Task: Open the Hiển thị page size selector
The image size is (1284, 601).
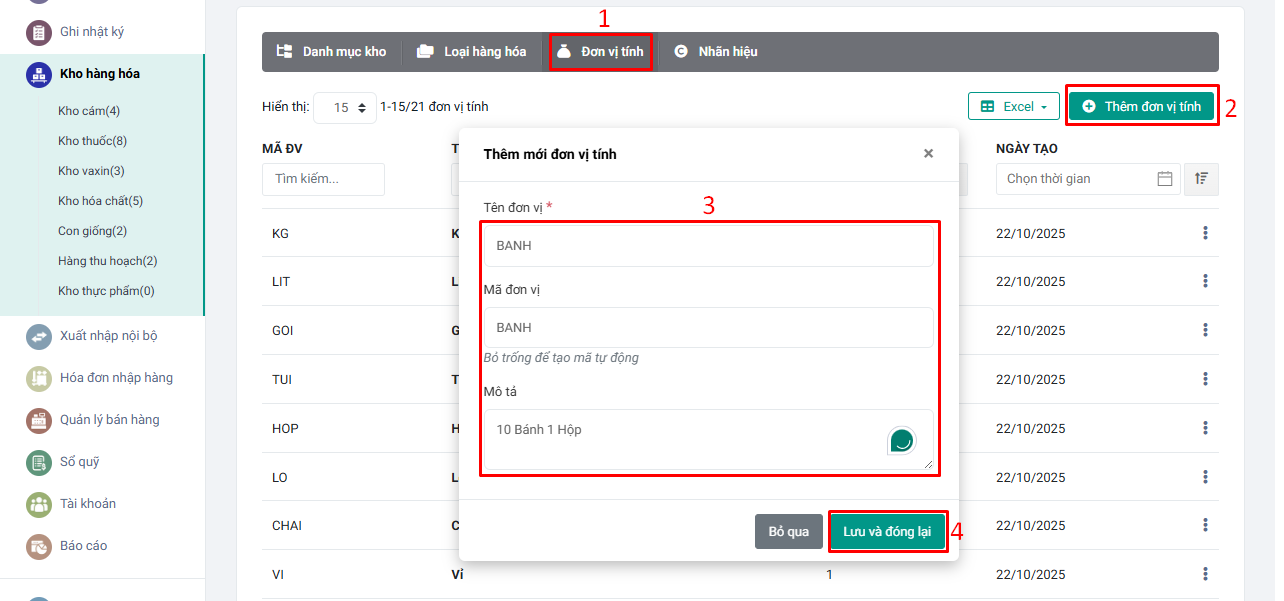Action: (x=344, y=107)
